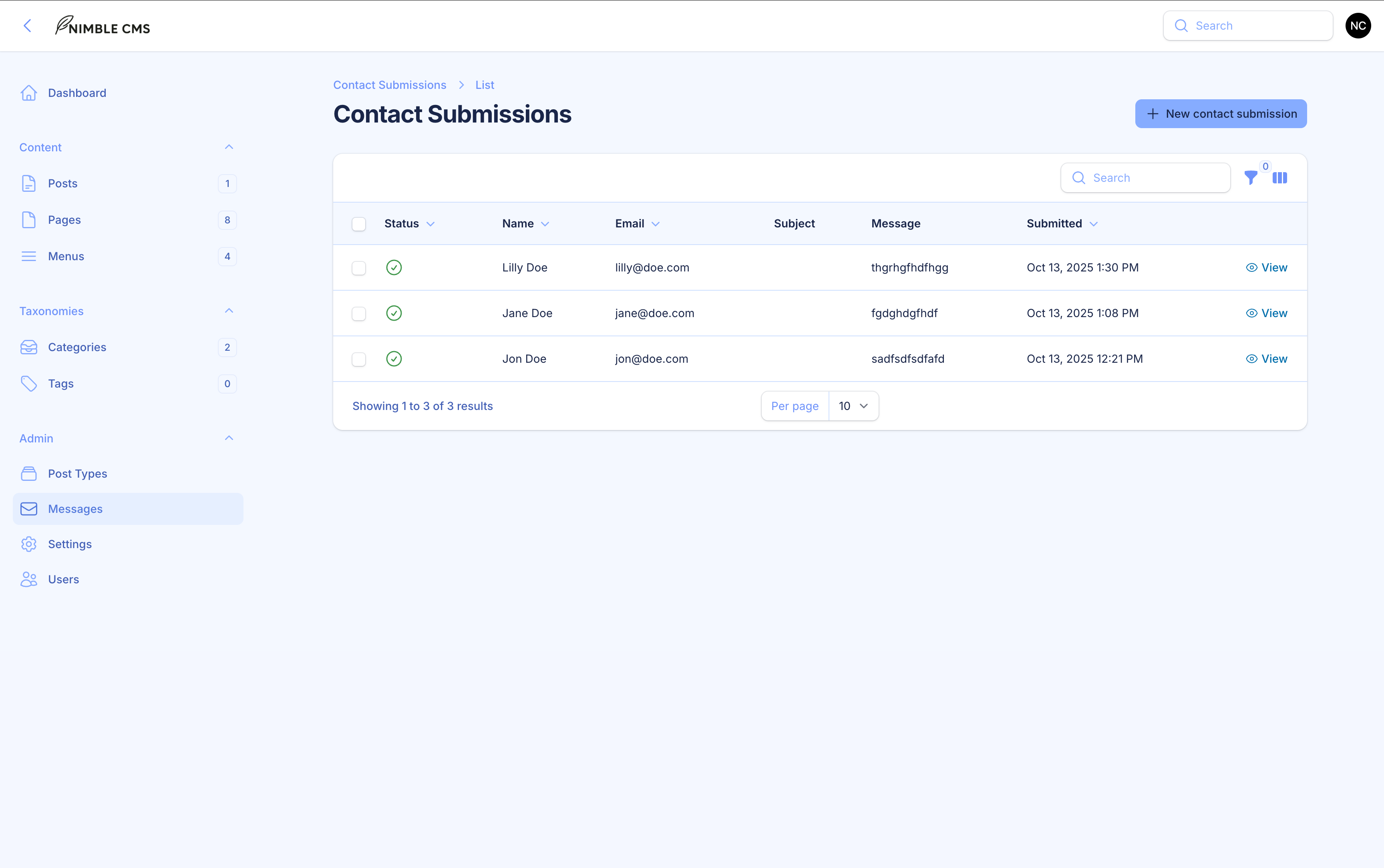Click the Dashboard home icon

click(x=29, y=93)
